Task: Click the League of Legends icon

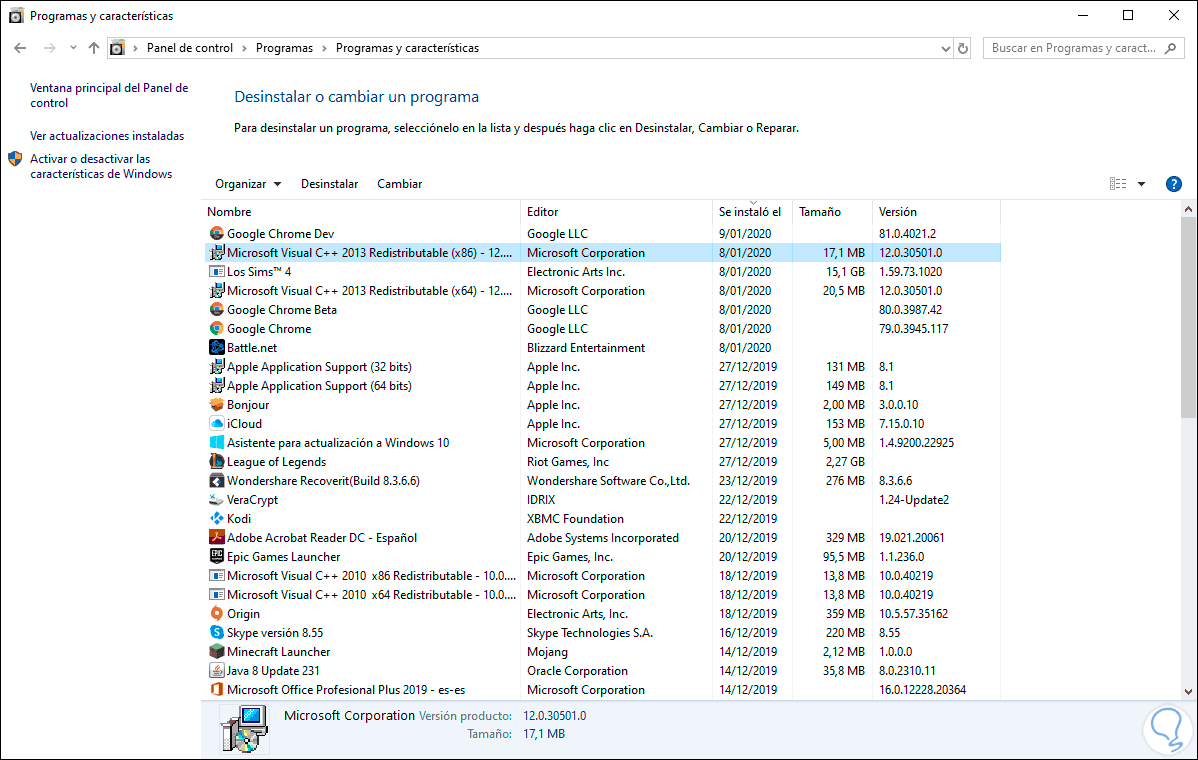Action: pos(217,461)
